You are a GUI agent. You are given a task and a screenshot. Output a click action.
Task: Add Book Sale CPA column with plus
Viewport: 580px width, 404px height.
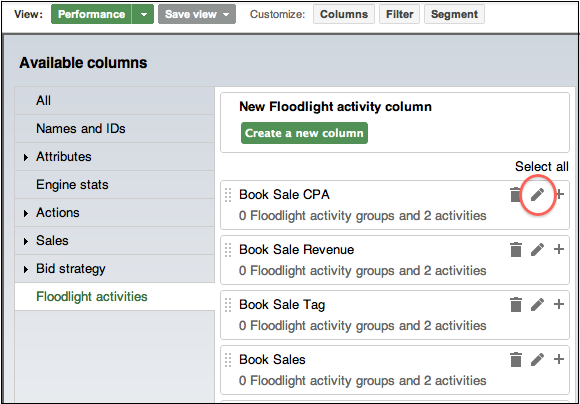pos(560,194)
